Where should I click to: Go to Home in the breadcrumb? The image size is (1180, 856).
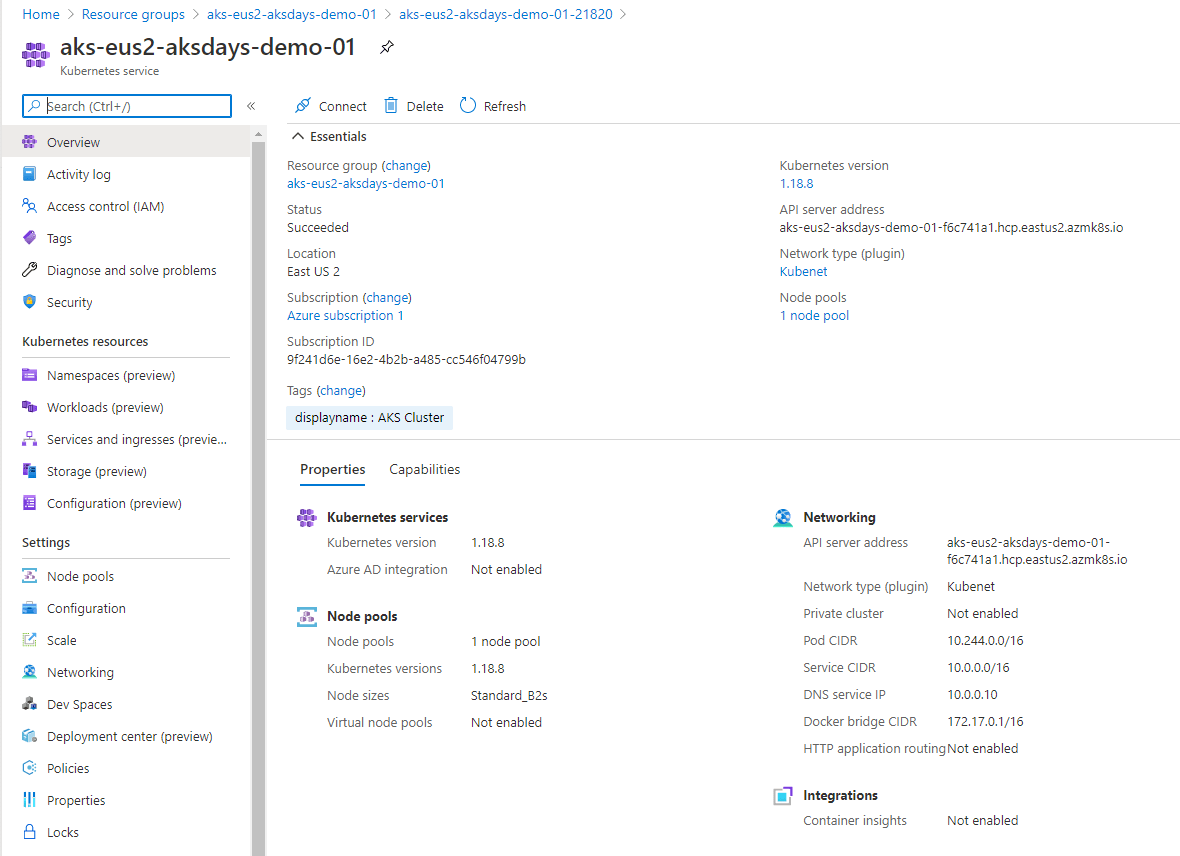tap(41, 14)
